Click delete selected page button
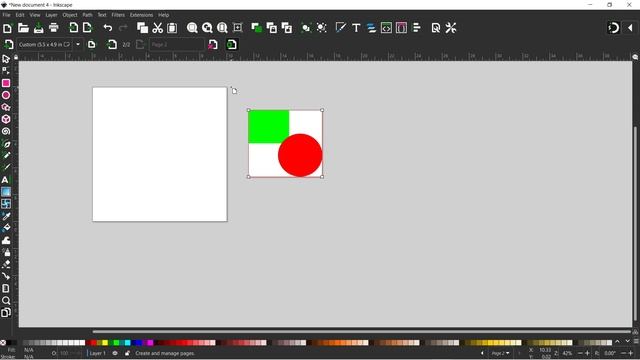The height and width of the screenshot is (360, 640). (x=213, y=44)
